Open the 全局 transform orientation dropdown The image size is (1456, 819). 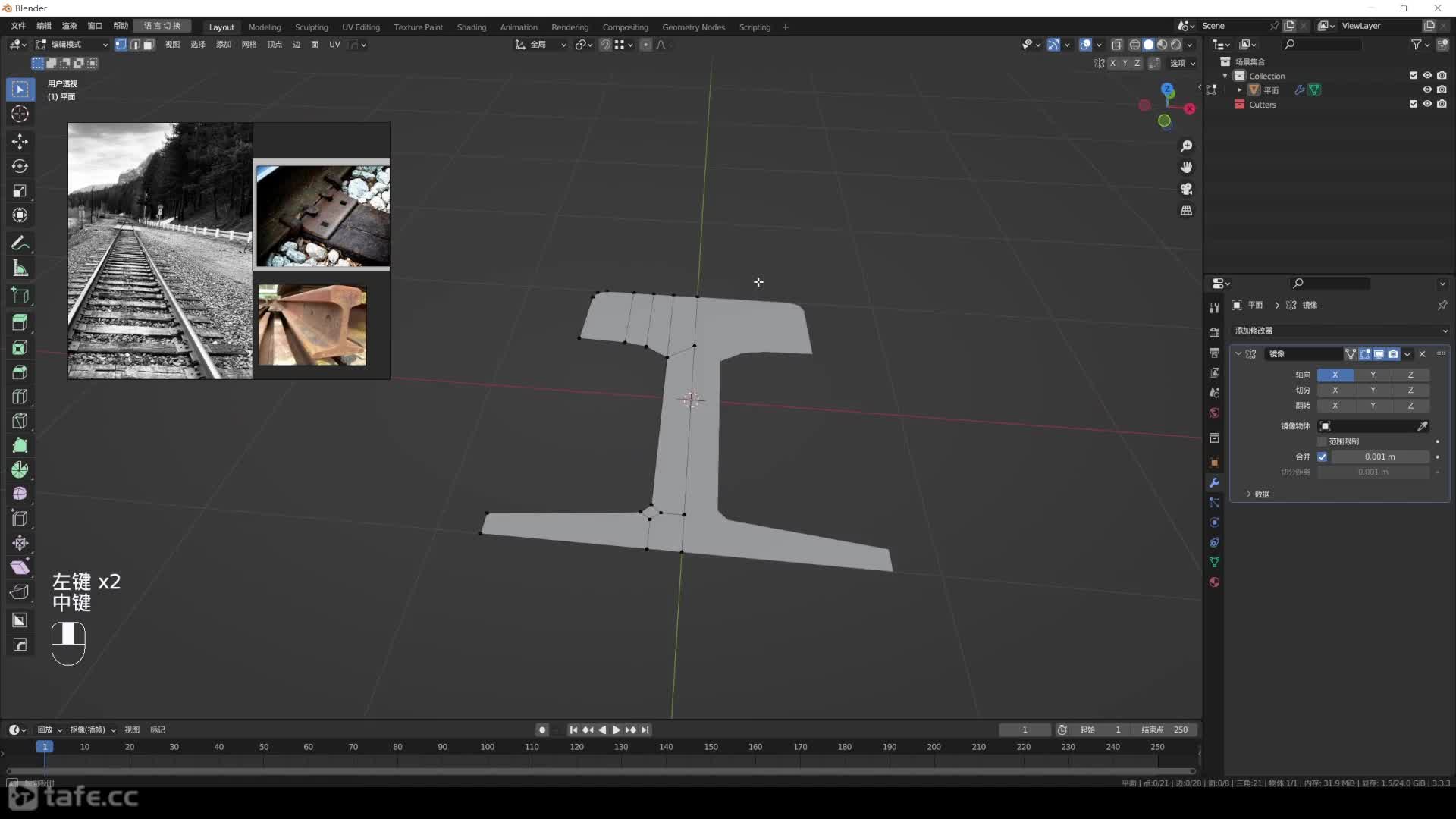point(541,45)
